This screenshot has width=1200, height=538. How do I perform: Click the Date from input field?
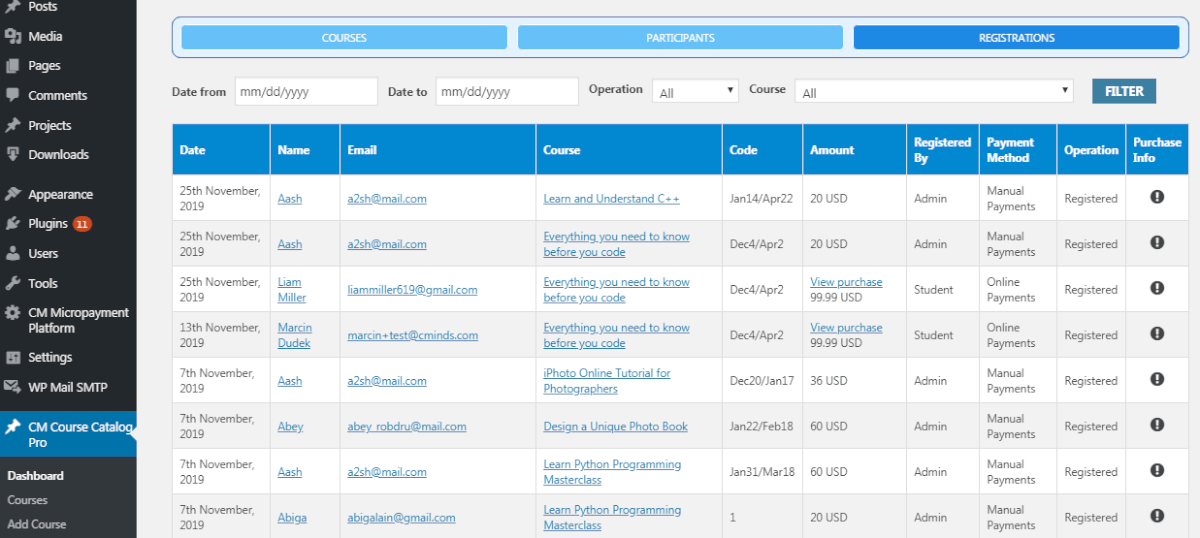pos(306,92)
